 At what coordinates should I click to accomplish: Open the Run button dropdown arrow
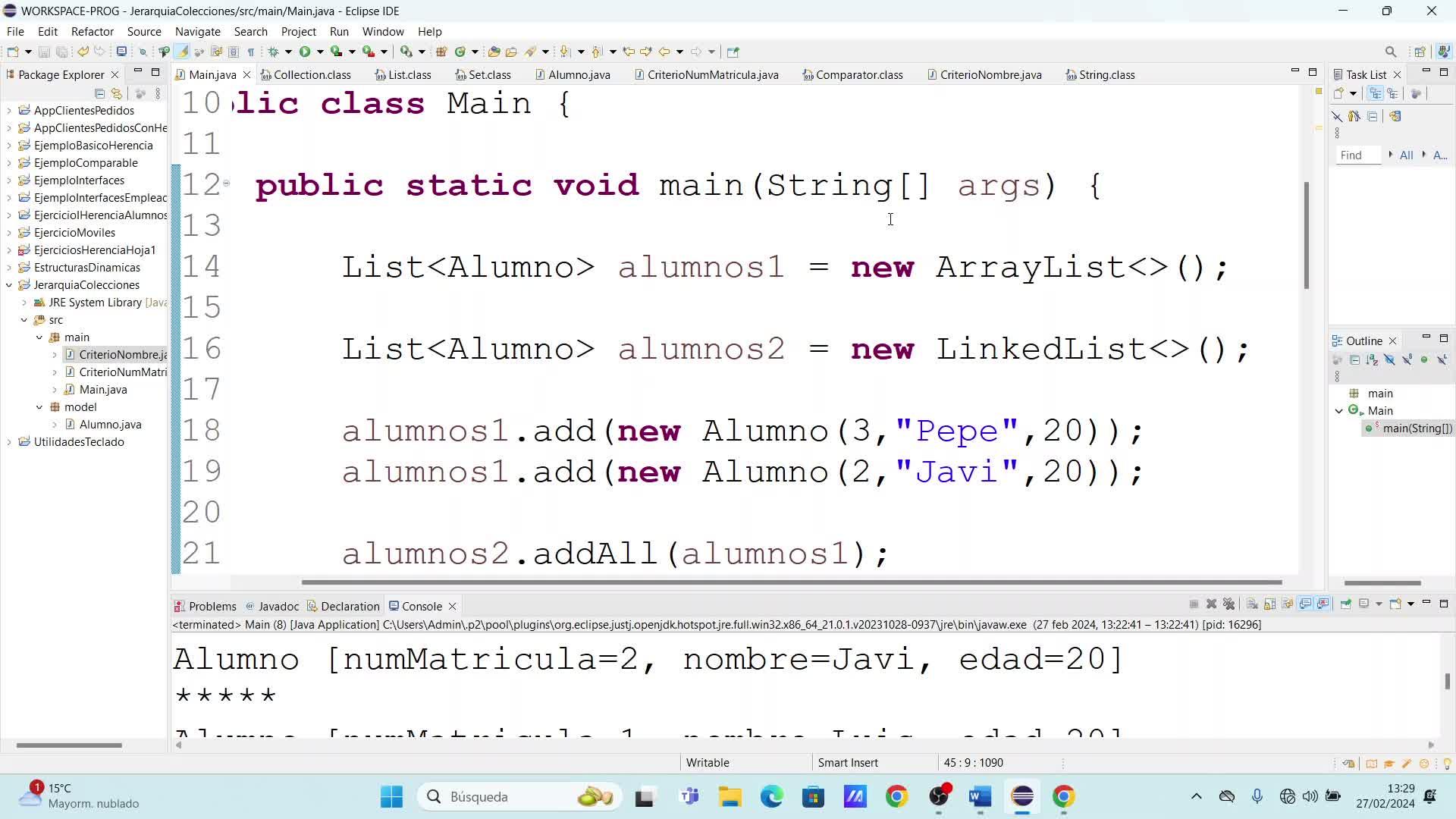click(x=320, y=52)
